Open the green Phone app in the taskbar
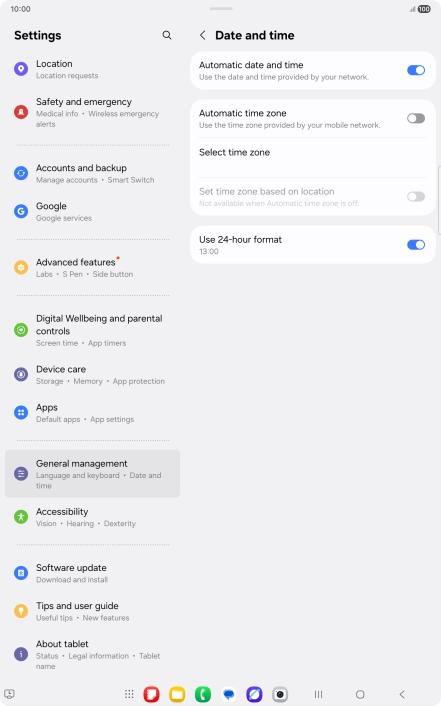 [x=203, y=694]
